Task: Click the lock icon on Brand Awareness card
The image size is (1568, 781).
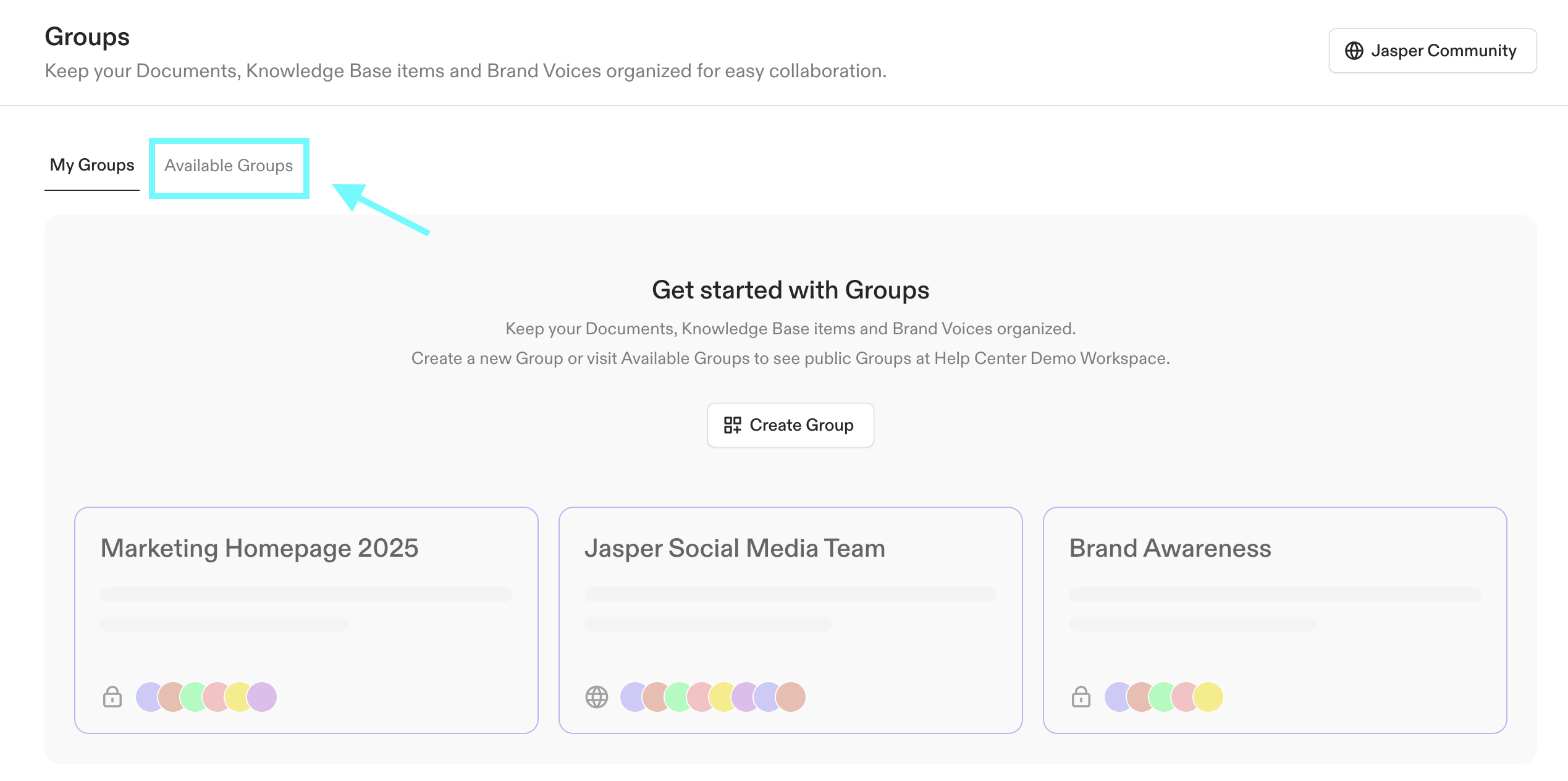Action: click(1081, 697)
